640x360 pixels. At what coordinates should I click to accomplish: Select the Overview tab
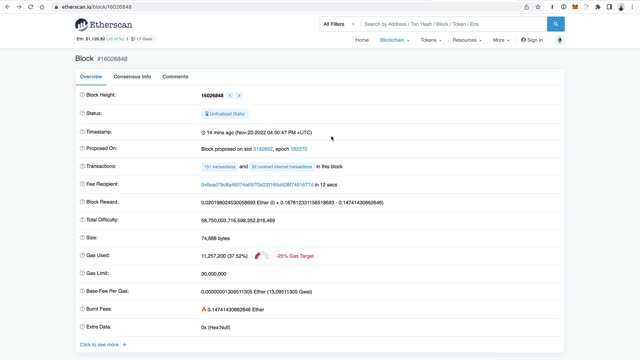tap(91, 77)
